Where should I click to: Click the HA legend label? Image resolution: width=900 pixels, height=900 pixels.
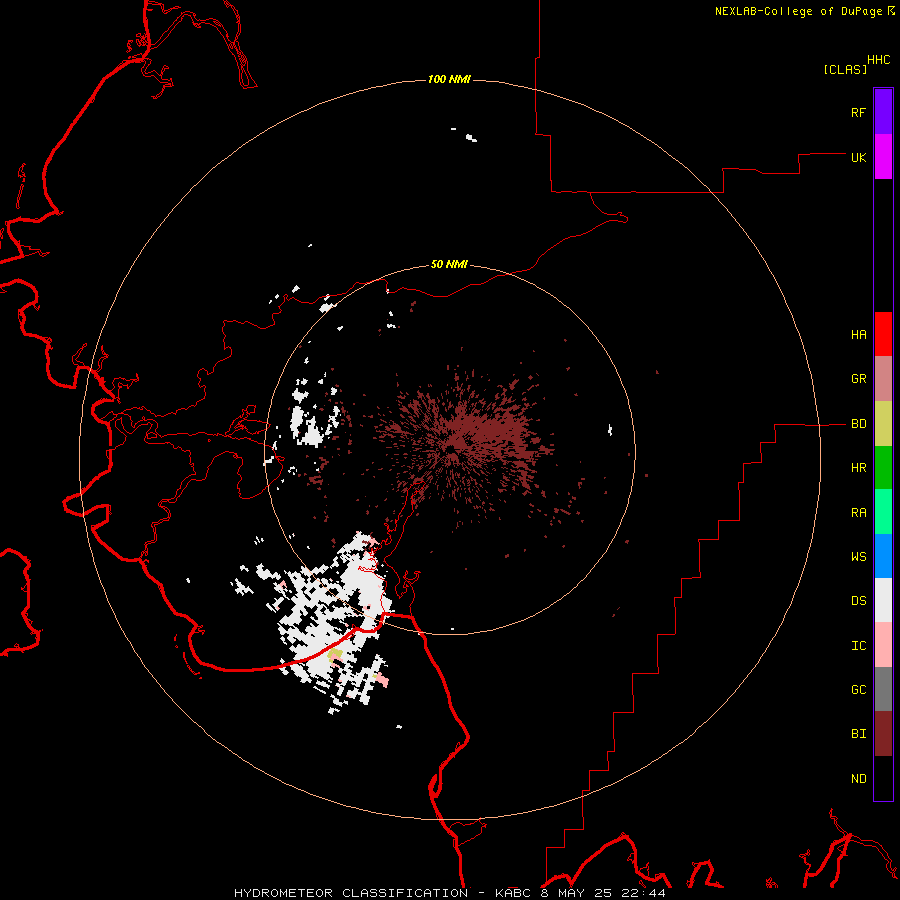pyautogui.click(x=858, y=335)
